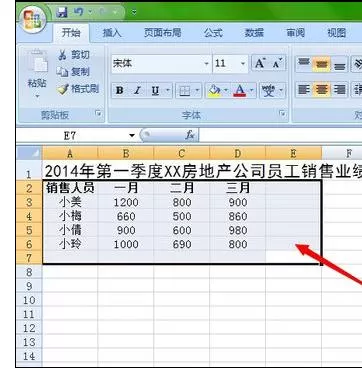Decrease font size with the small A icon
The height and width of the screenshot is (369, 362).
tap(277, 63)
